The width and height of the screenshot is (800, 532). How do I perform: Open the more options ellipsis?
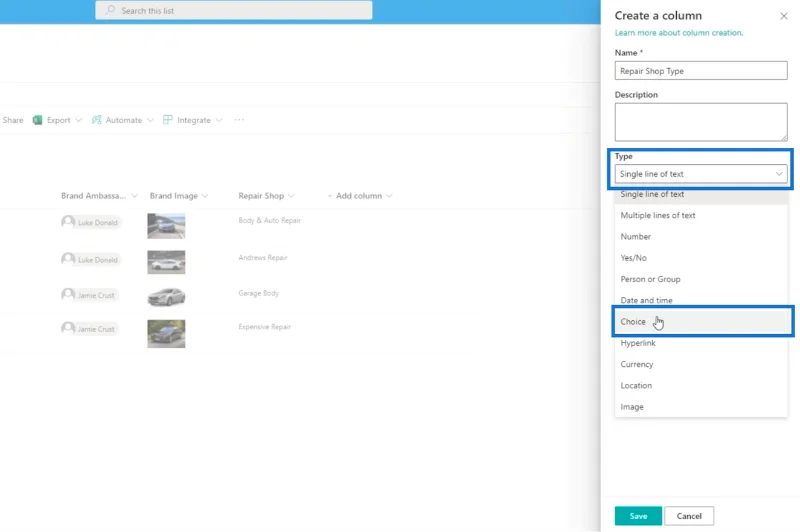click(239, 120)
